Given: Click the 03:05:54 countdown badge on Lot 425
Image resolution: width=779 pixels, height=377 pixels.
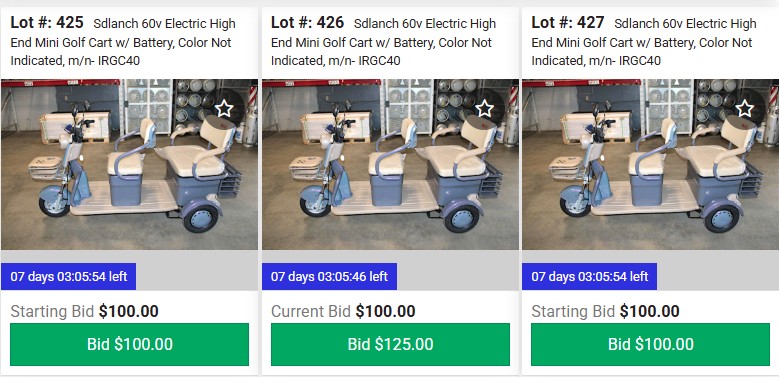Looking at the screenshot, I should (69, 276).
